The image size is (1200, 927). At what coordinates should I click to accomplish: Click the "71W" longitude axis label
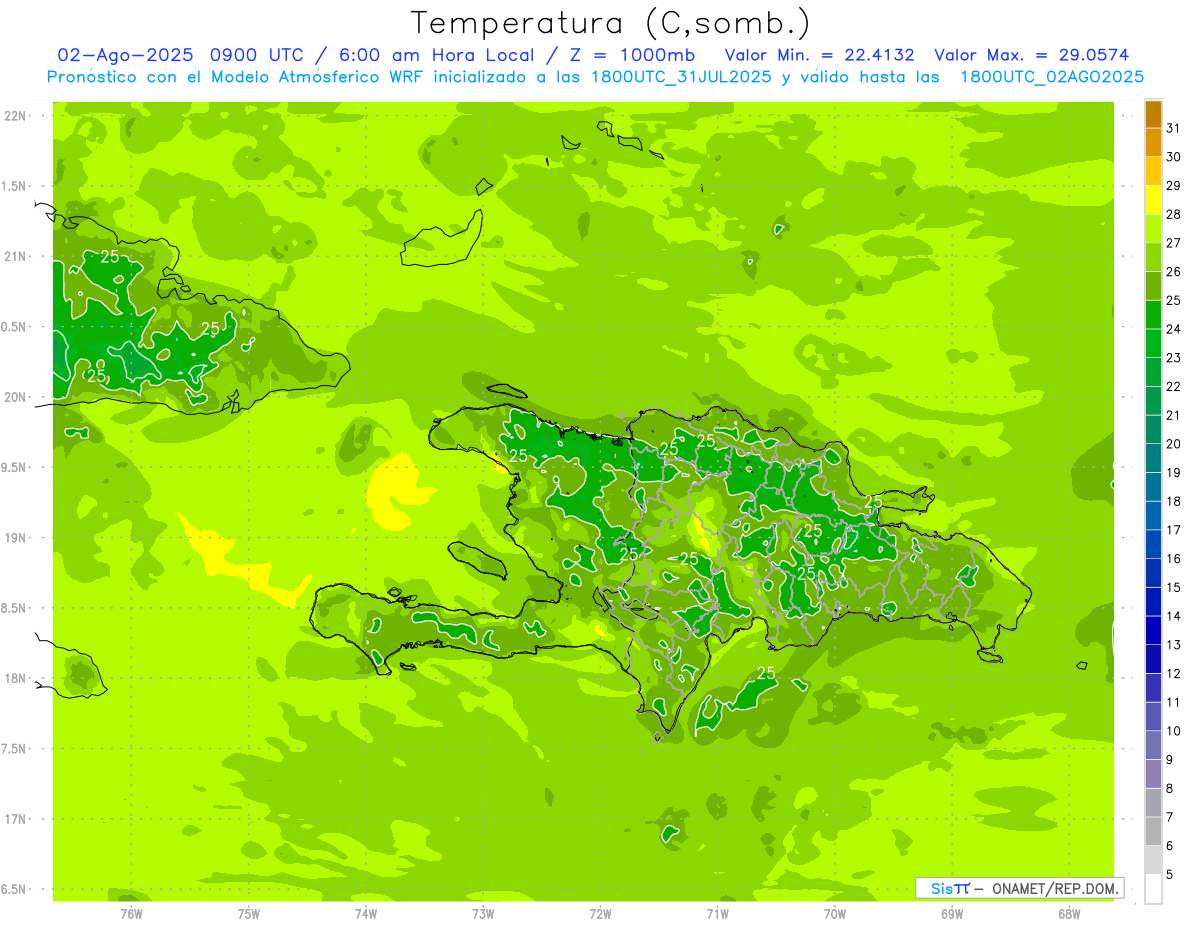point(717,913)
